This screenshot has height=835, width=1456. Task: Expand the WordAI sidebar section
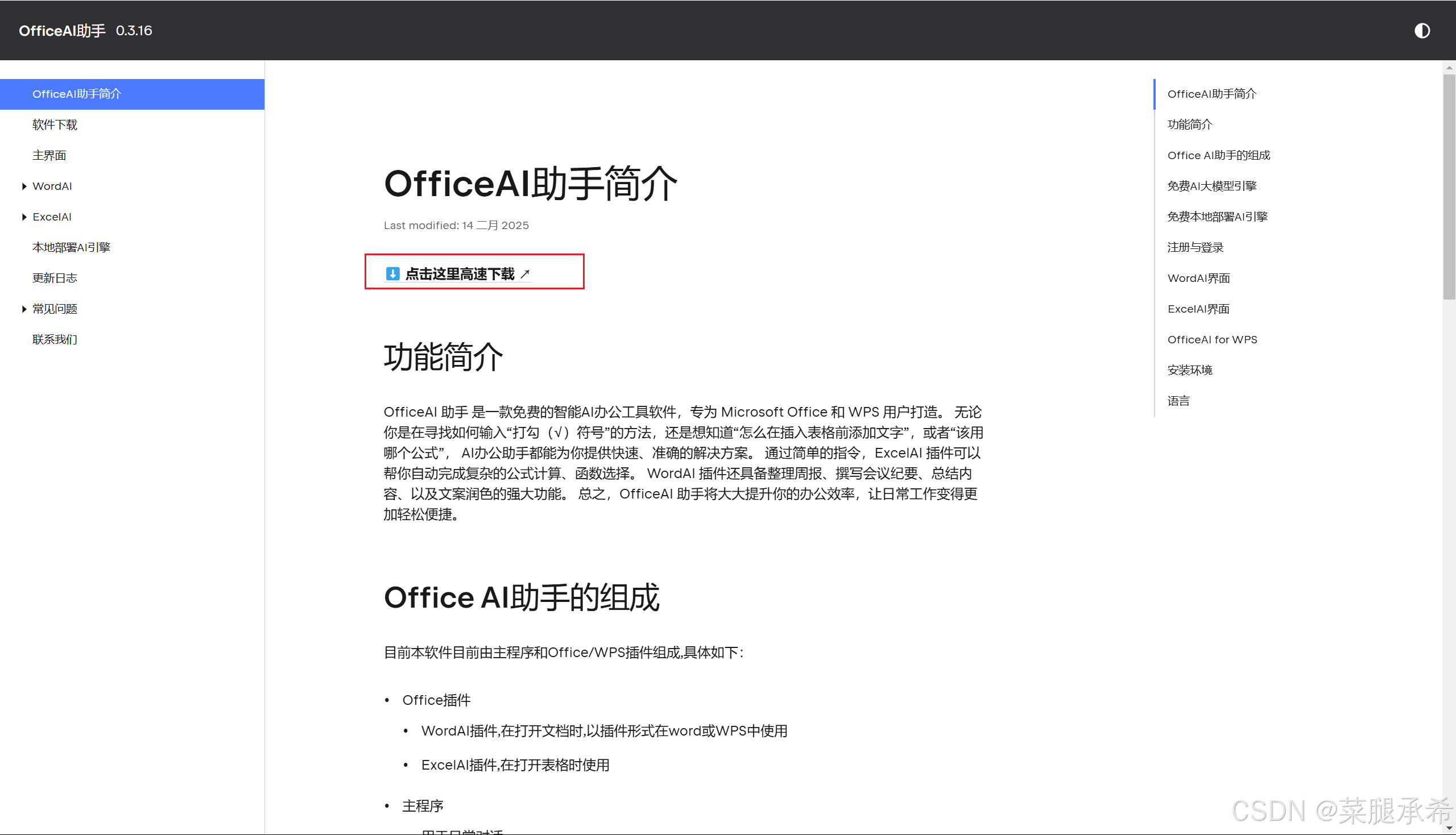coord(24,186)
